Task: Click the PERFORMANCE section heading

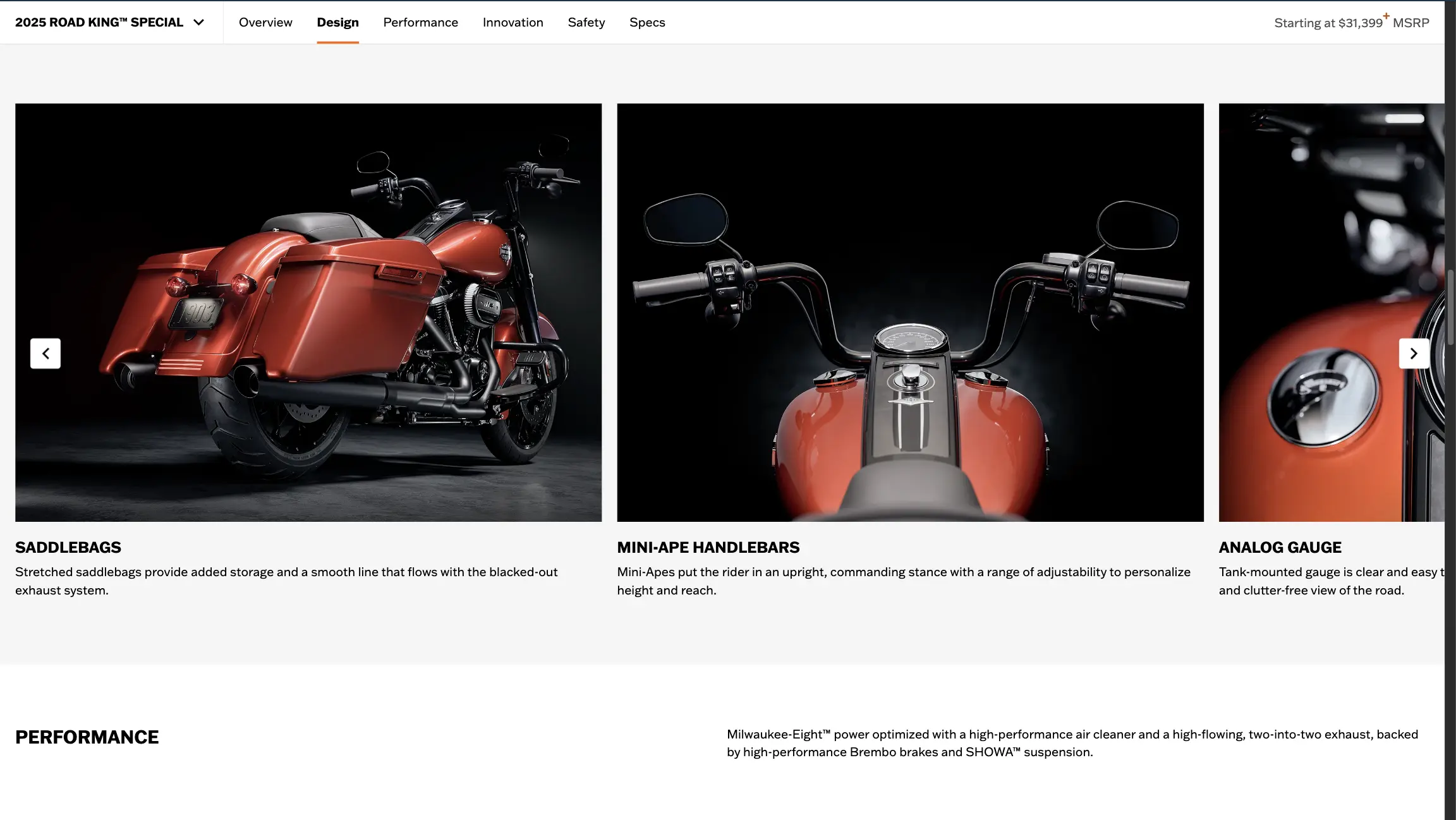Action: (x=87, y=737)
